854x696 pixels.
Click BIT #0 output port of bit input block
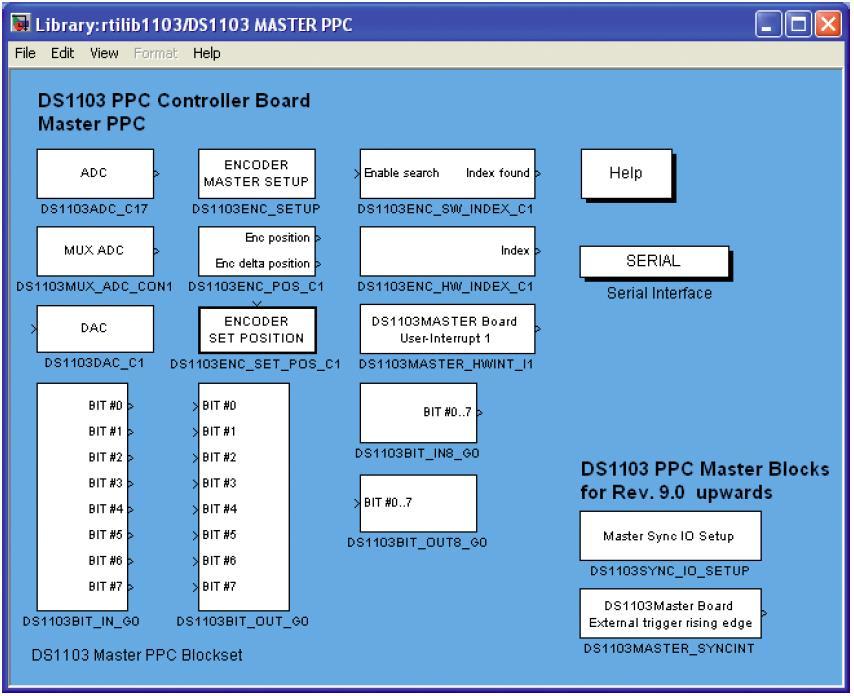(131, 406)
